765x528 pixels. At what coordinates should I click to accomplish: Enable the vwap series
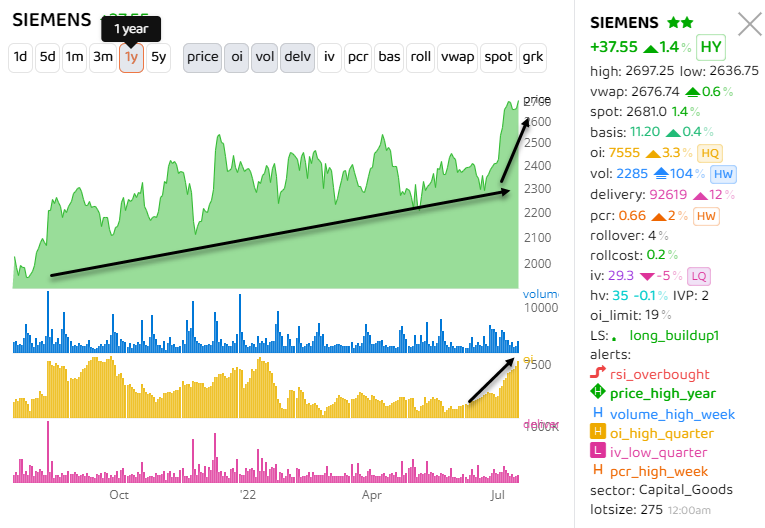[x=457, y=58]
